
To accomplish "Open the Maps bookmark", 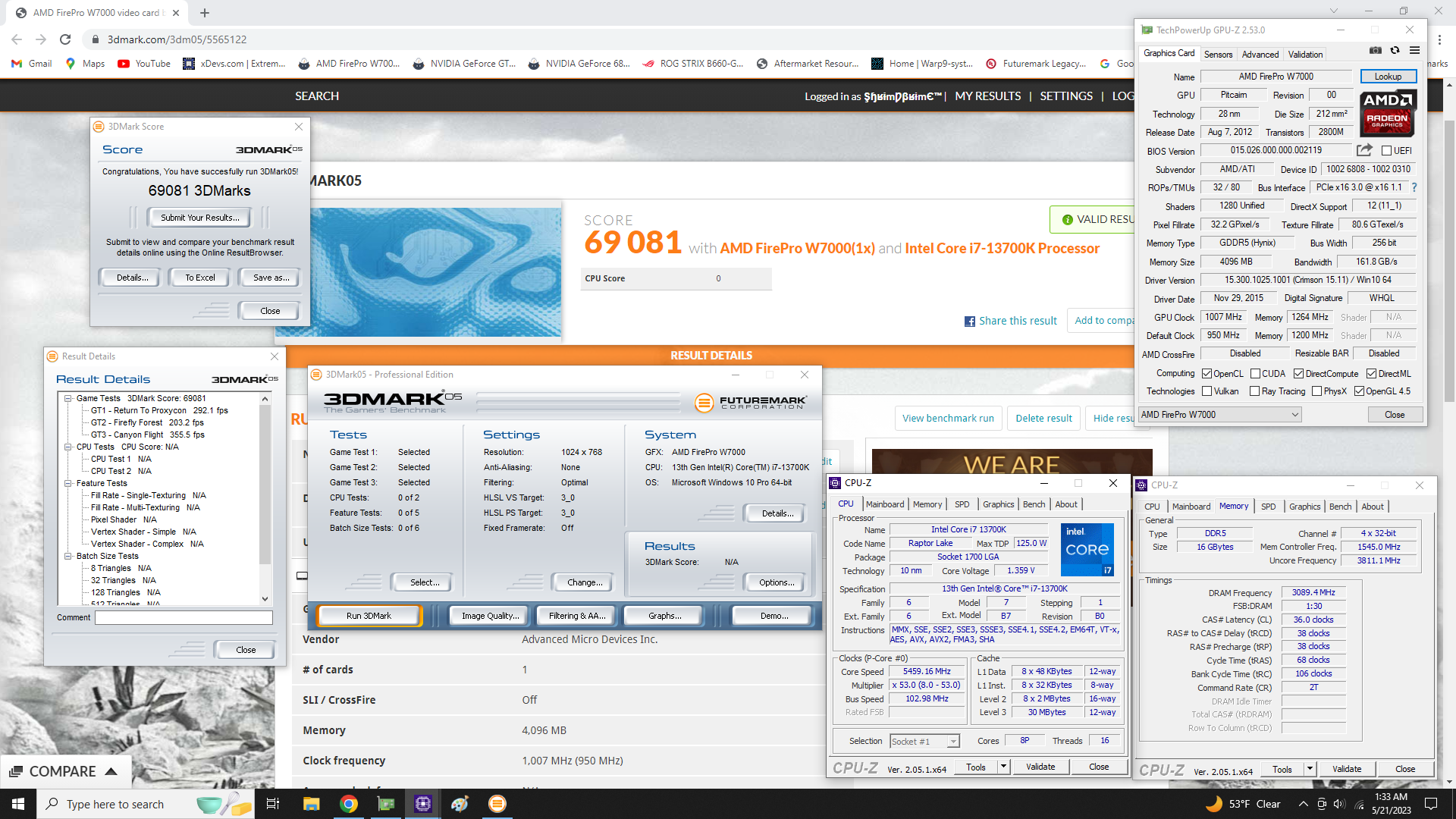I will (85, 64).
